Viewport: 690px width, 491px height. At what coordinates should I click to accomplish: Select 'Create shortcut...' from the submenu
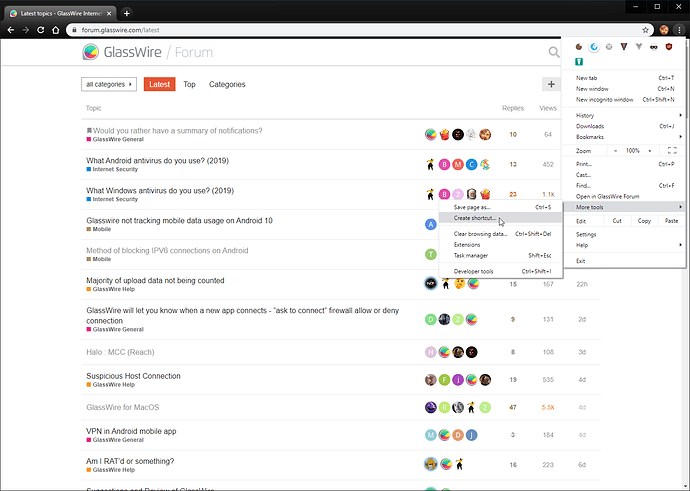tap(475, 218)
